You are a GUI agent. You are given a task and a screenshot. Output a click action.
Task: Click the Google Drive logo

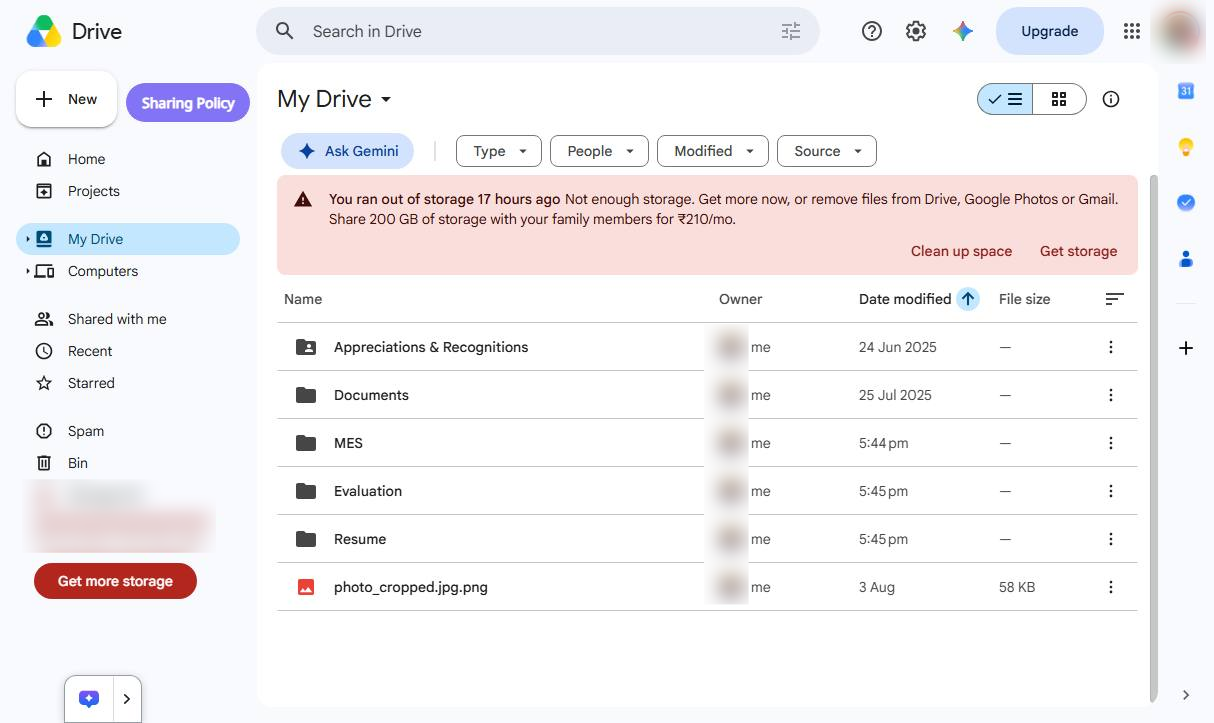point(44,31)
